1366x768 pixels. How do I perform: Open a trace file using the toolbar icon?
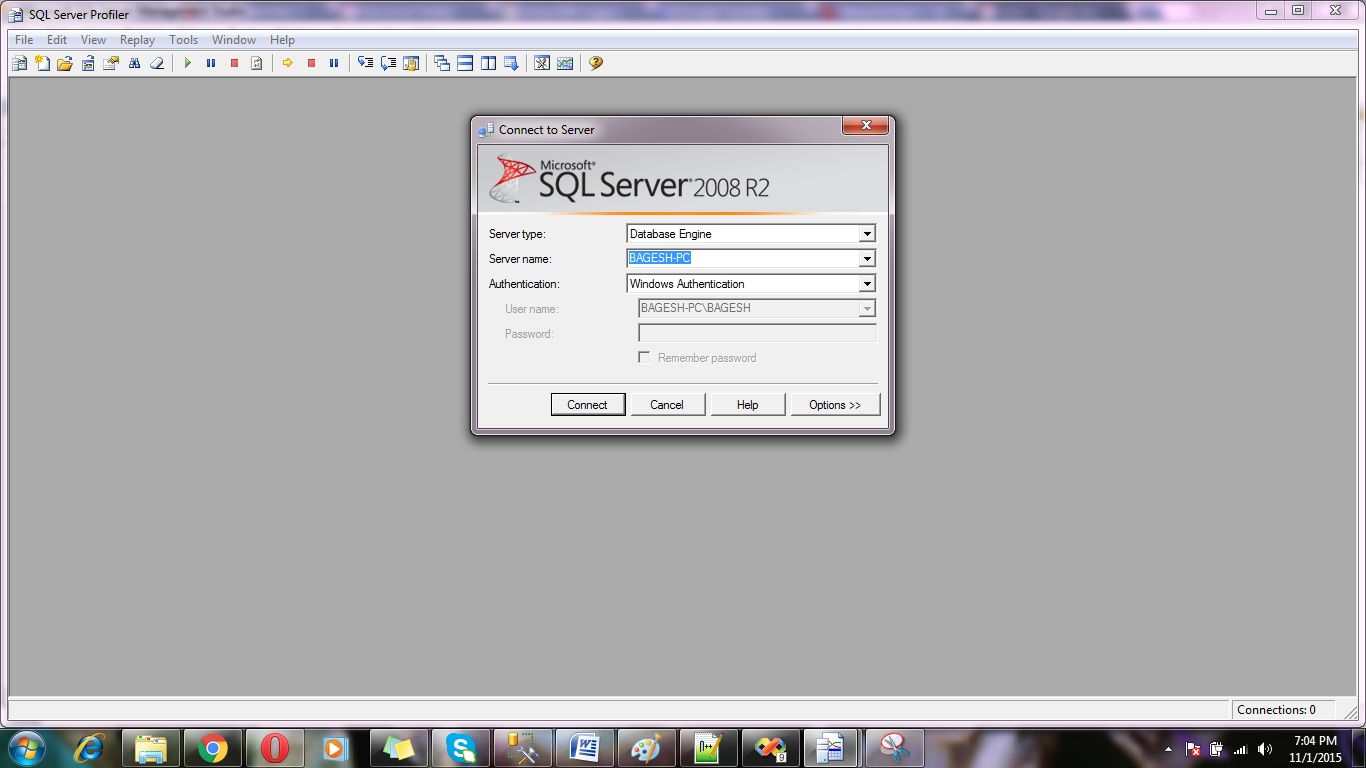64,63
